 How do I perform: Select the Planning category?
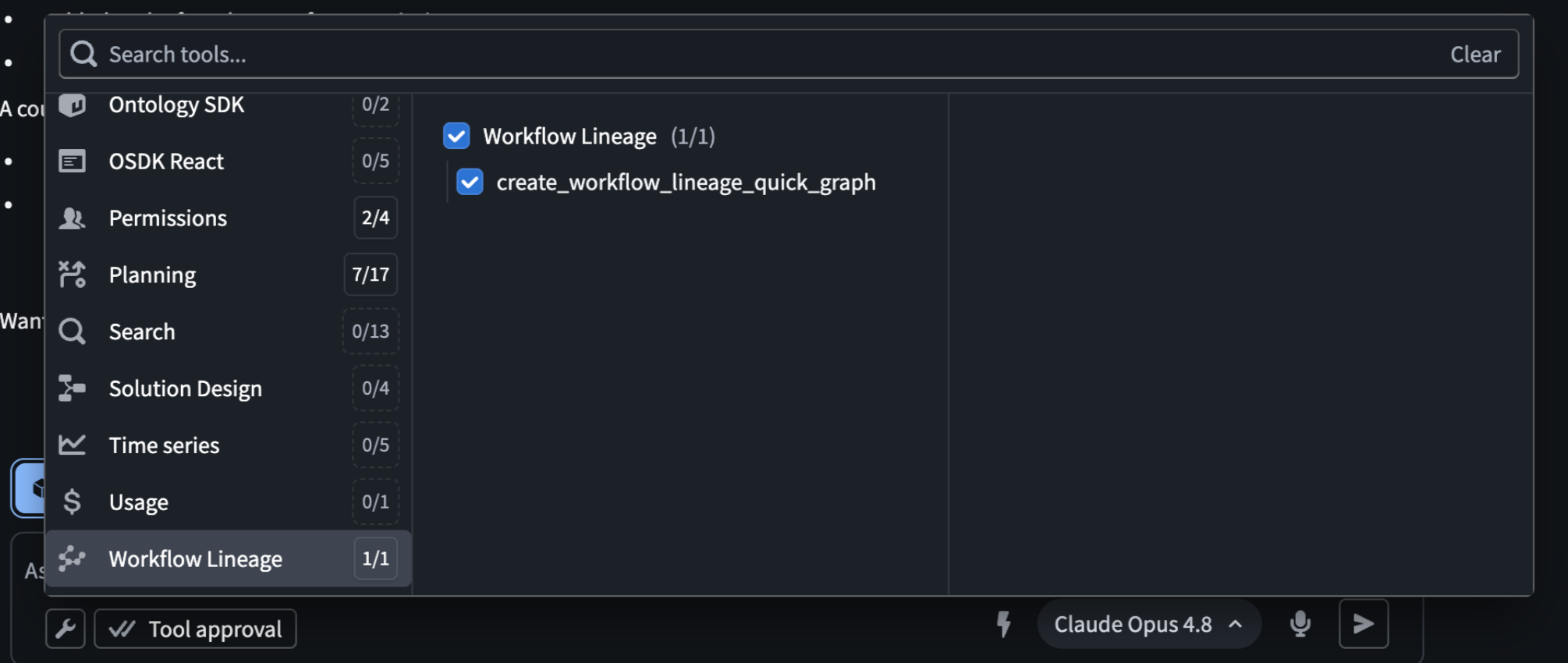228,275
